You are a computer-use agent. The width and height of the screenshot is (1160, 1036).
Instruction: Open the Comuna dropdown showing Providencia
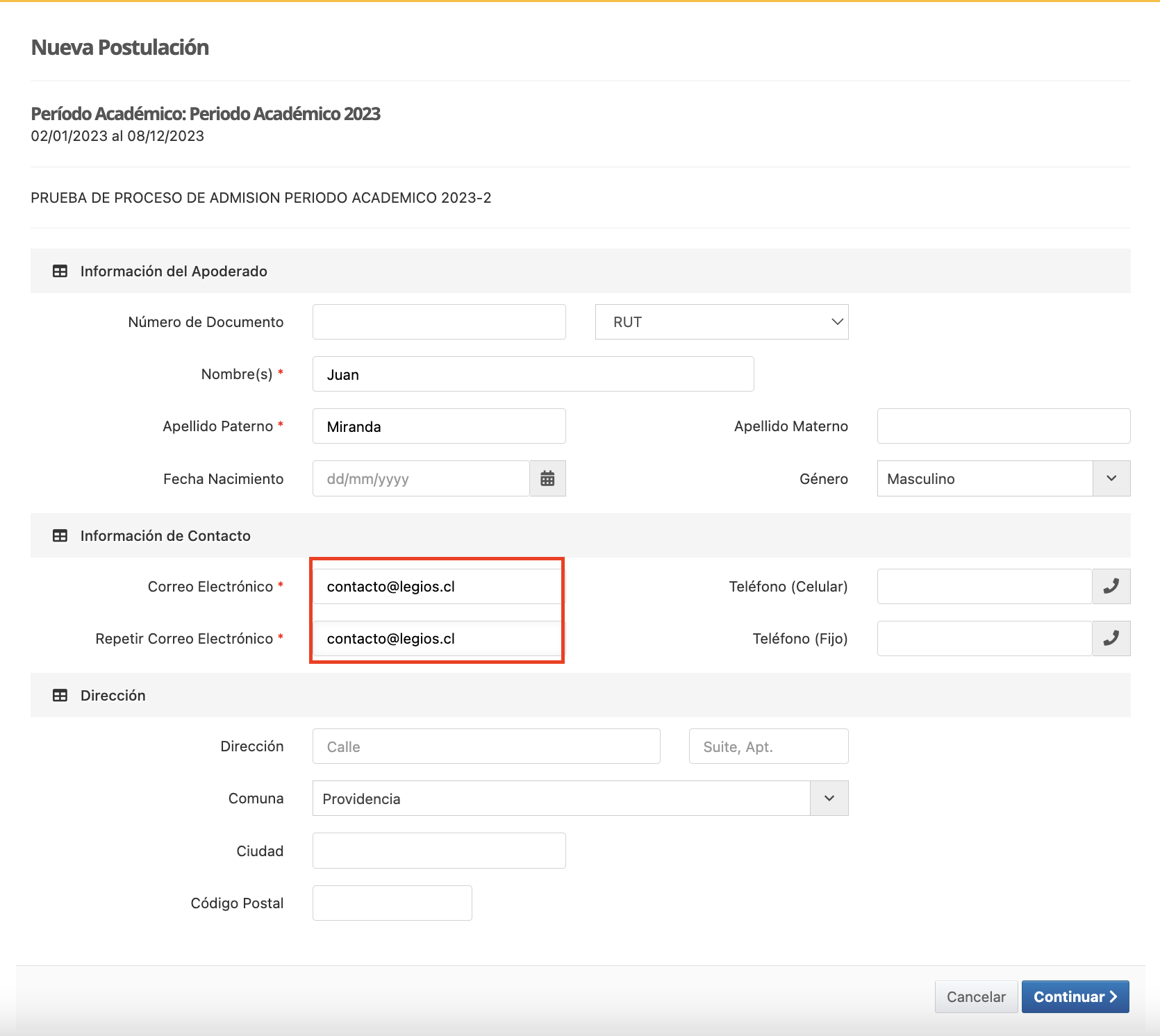579,799
